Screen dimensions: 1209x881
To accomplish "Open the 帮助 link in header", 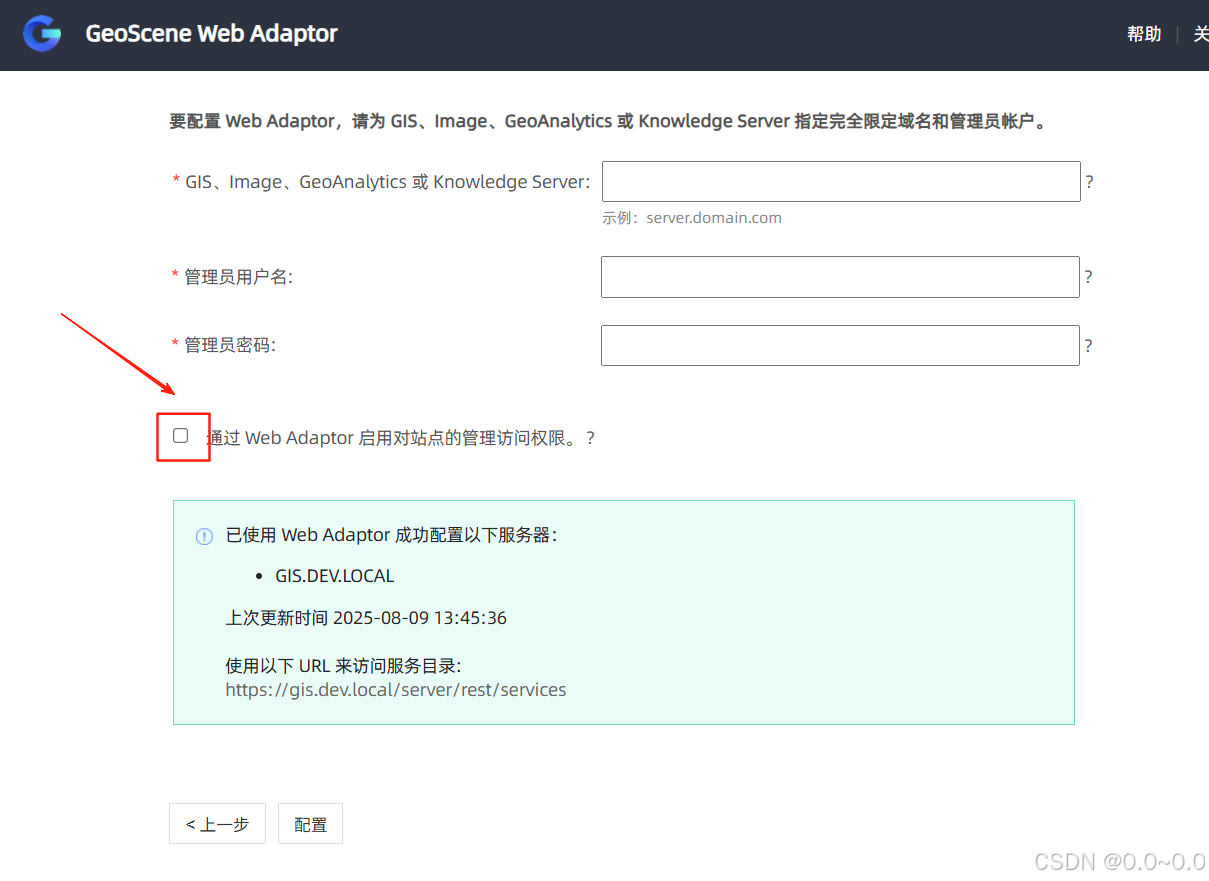I will click(x=1144, y=34).
